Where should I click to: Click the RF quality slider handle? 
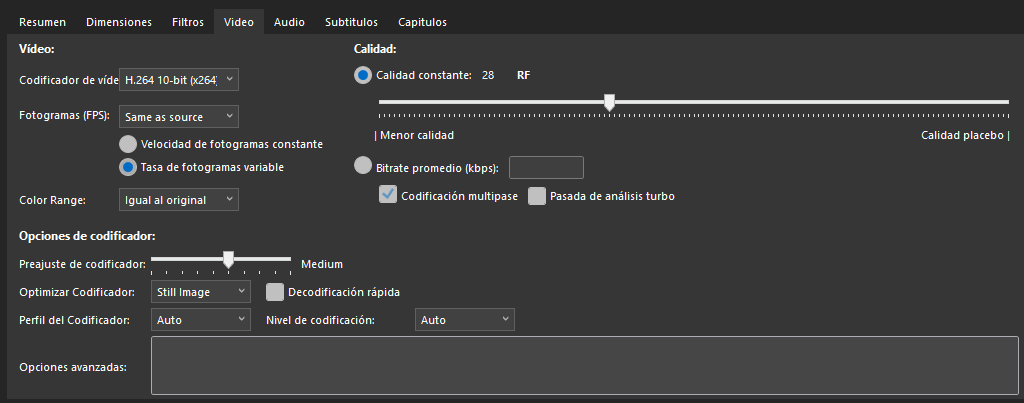tap(609, 102)
